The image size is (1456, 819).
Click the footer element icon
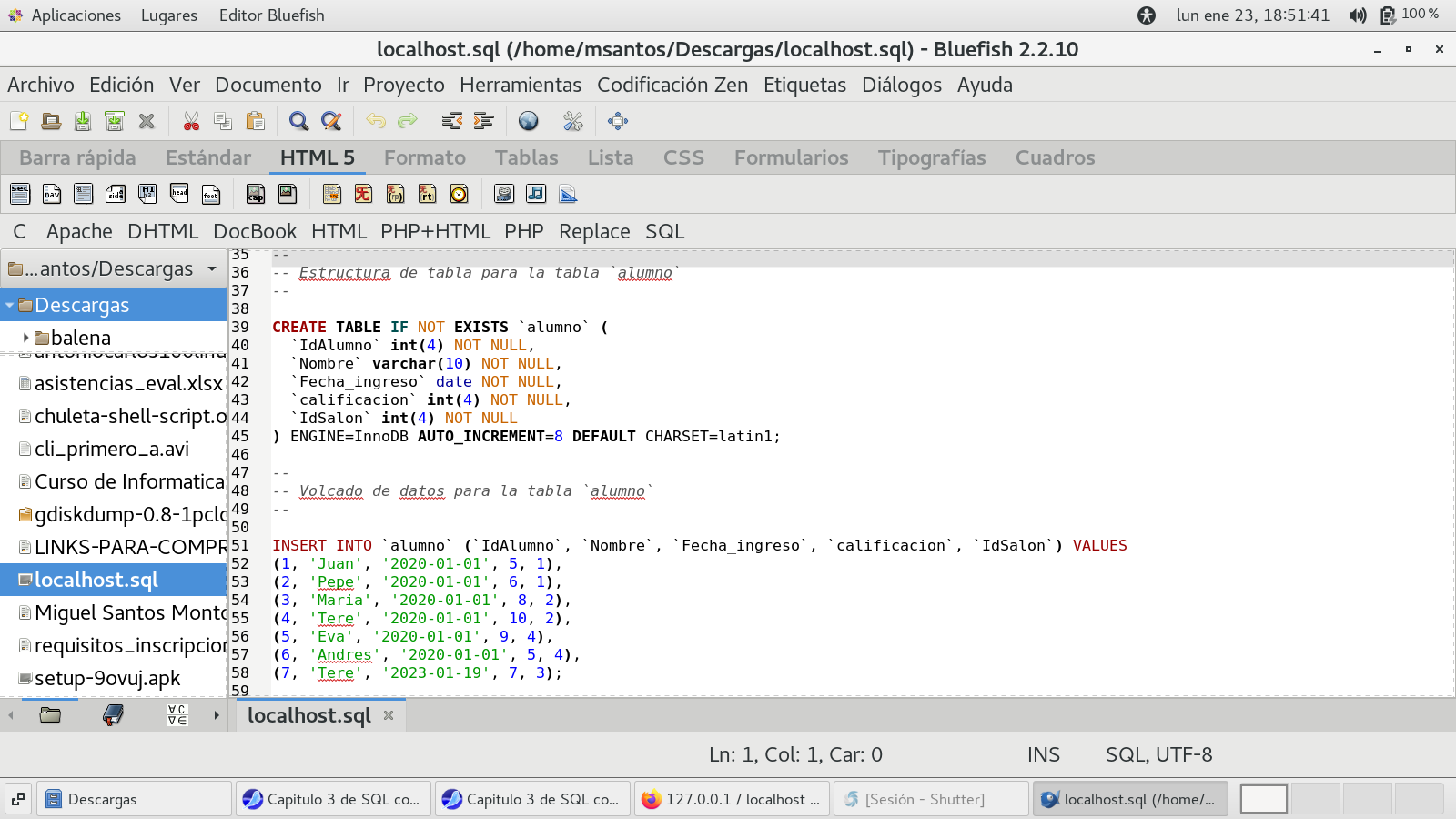point(211,194)
